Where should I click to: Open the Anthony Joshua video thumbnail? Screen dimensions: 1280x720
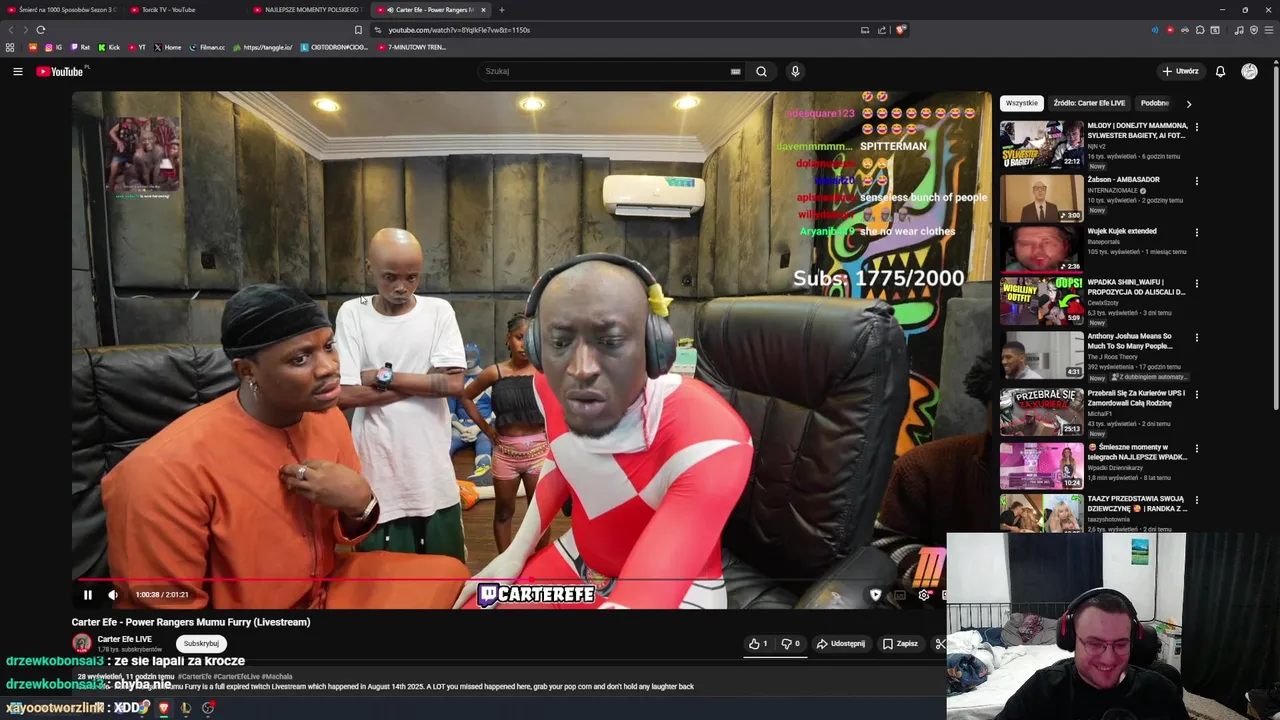[x=1041, y=354]
